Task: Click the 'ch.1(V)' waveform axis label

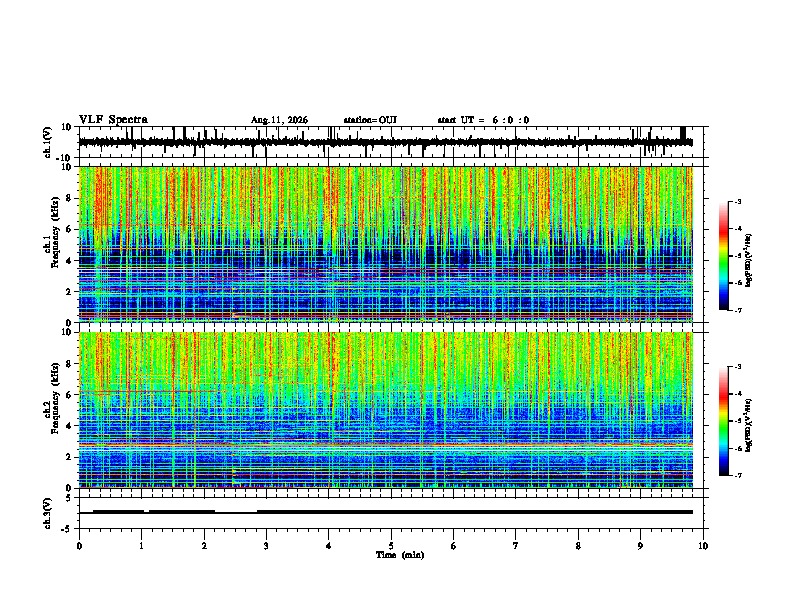Action: click(x=48, y=142)
